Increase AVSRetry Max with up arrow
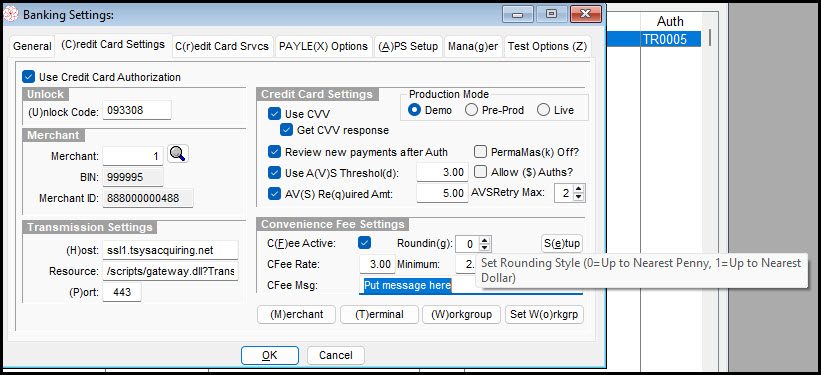This screenshot has width=821, height=375. [x=579, y=189]
